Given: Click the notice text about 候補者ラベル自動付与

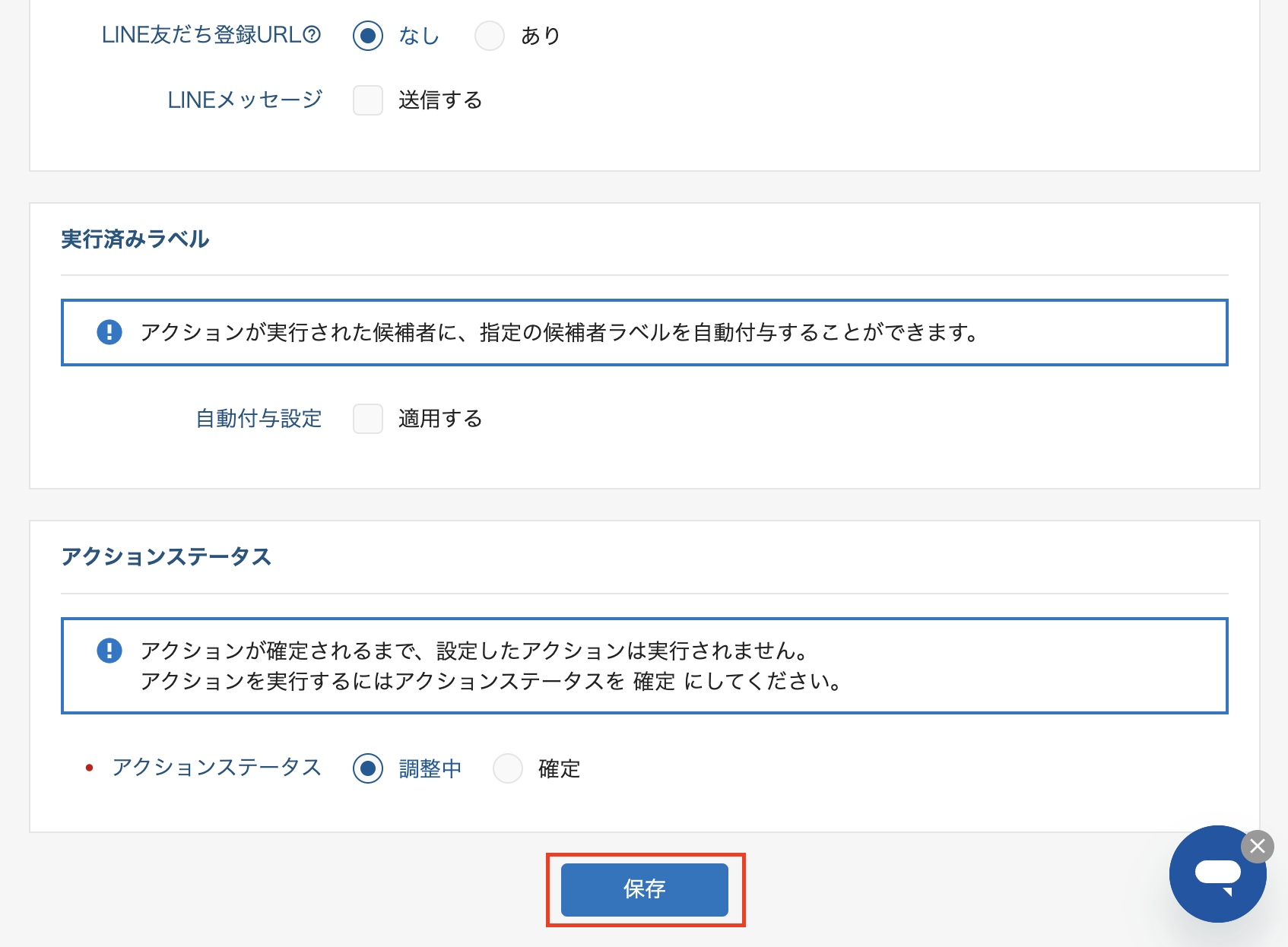Looking at the screenshot, I should tap(560, 332).
